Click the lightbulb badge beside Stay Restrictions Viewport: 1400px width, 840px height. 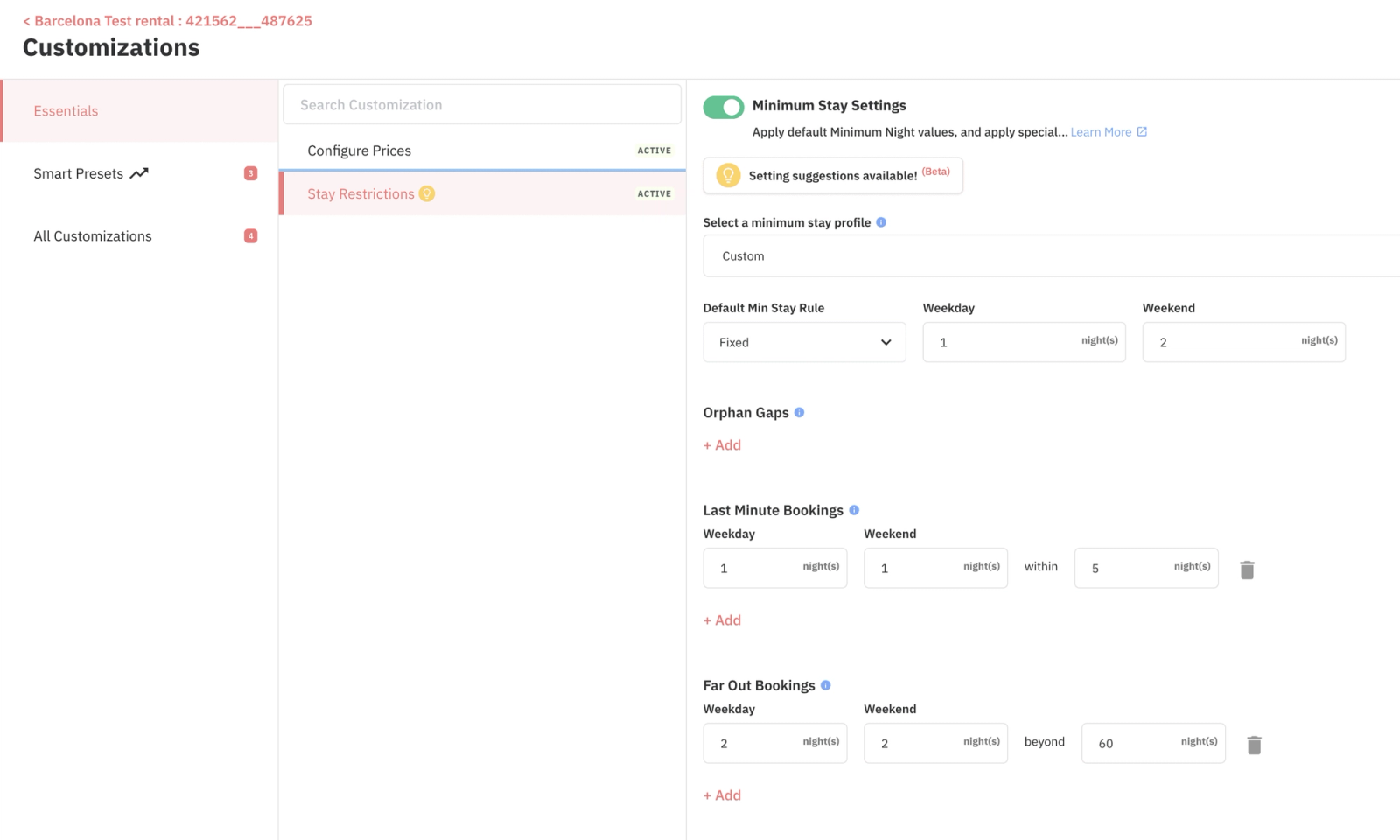pos(427,193)
